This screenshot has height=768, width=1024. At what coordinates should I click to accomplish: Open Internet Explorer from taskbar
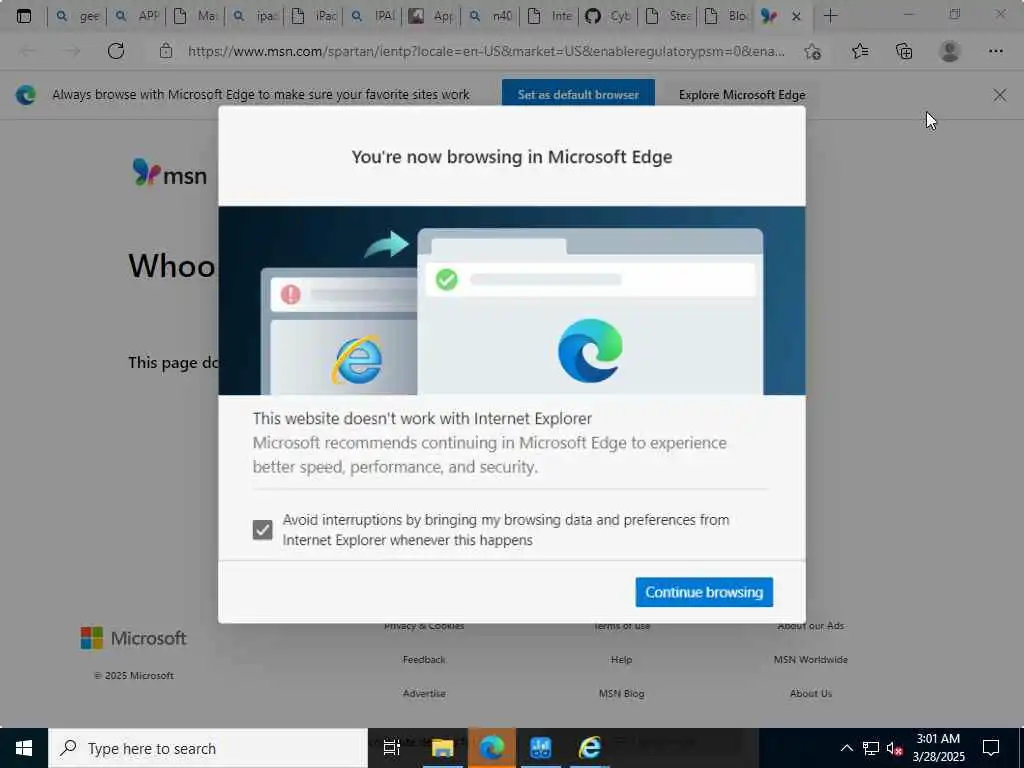click(589, 748)
